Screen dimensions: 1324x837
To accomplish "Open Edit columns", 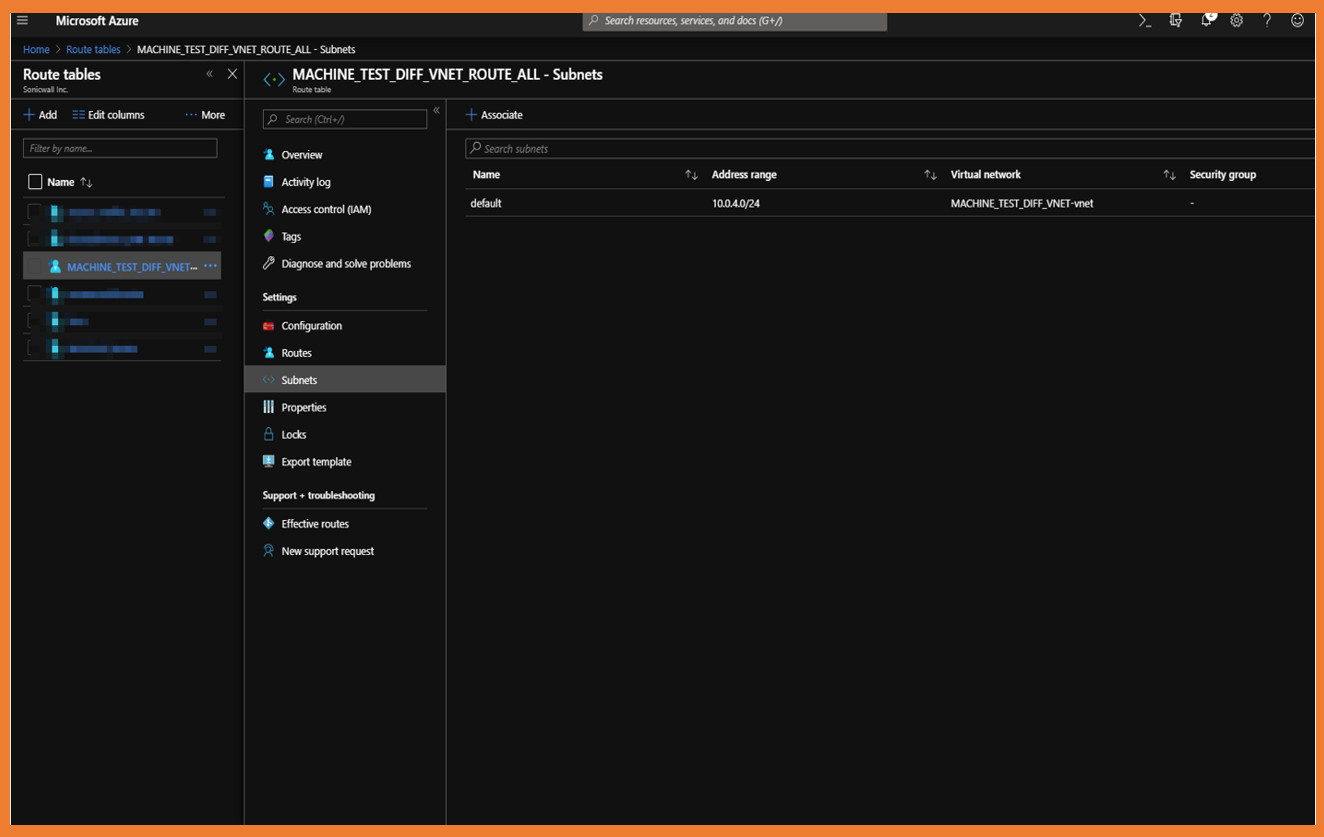I will point(108,115).
